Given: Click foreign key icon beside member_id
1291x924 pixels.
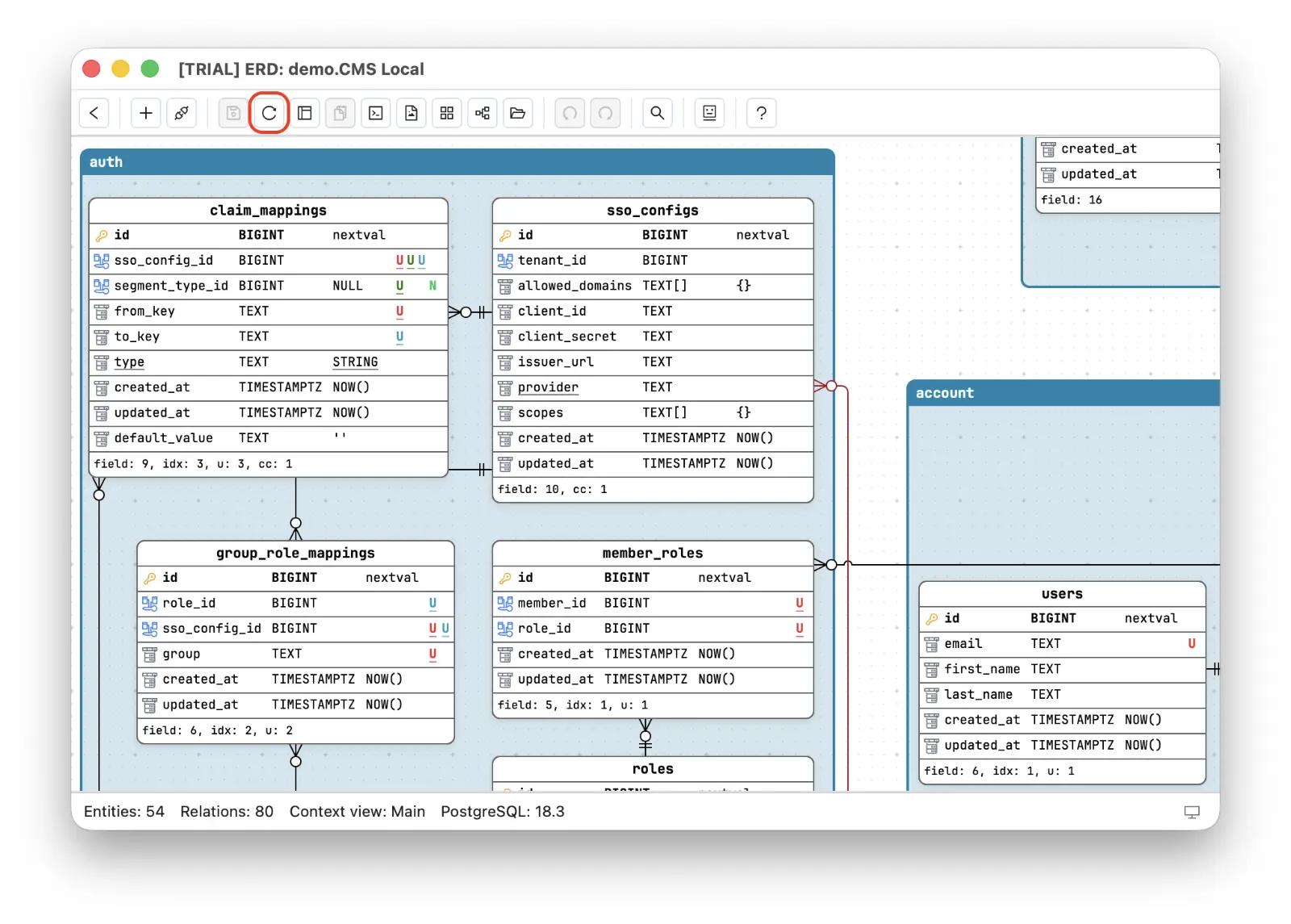Looking at the screenshot, I should click(x=505, y=604).
